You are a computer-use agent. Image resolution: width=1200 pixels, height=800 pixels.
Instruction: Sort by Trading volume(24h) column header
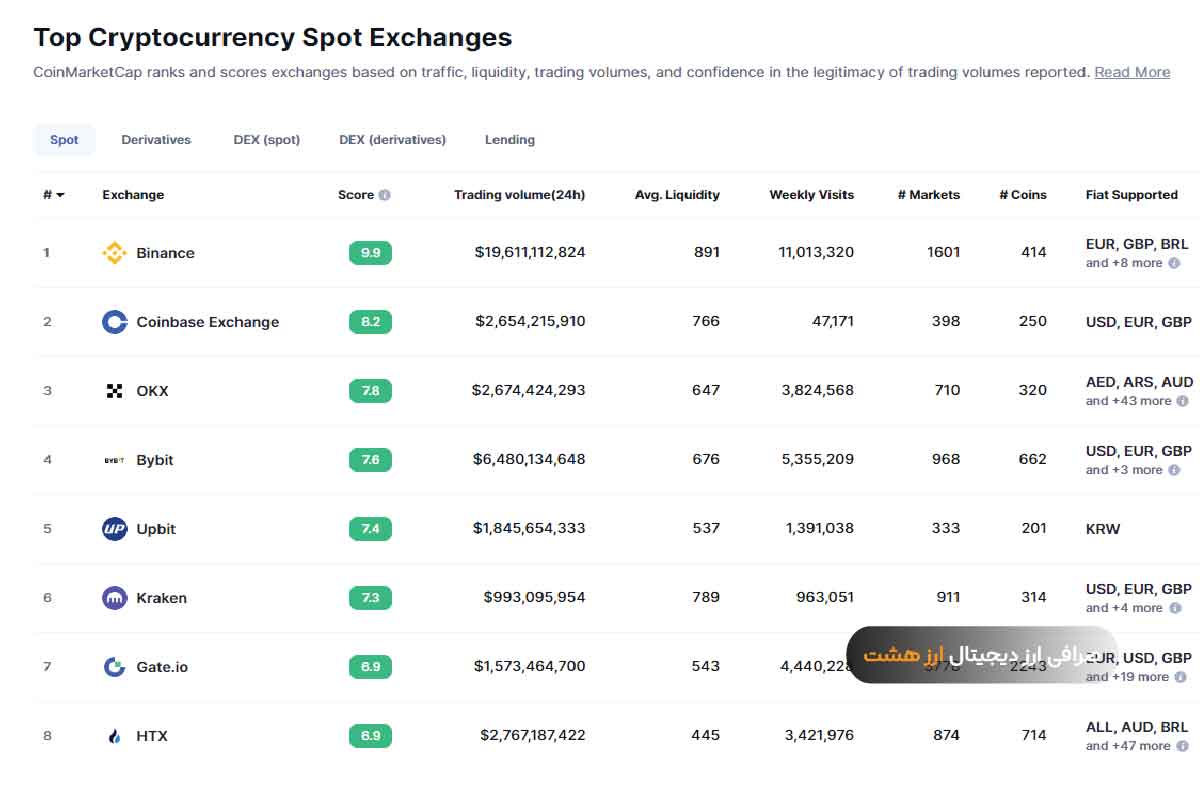[x=519, y=195]
